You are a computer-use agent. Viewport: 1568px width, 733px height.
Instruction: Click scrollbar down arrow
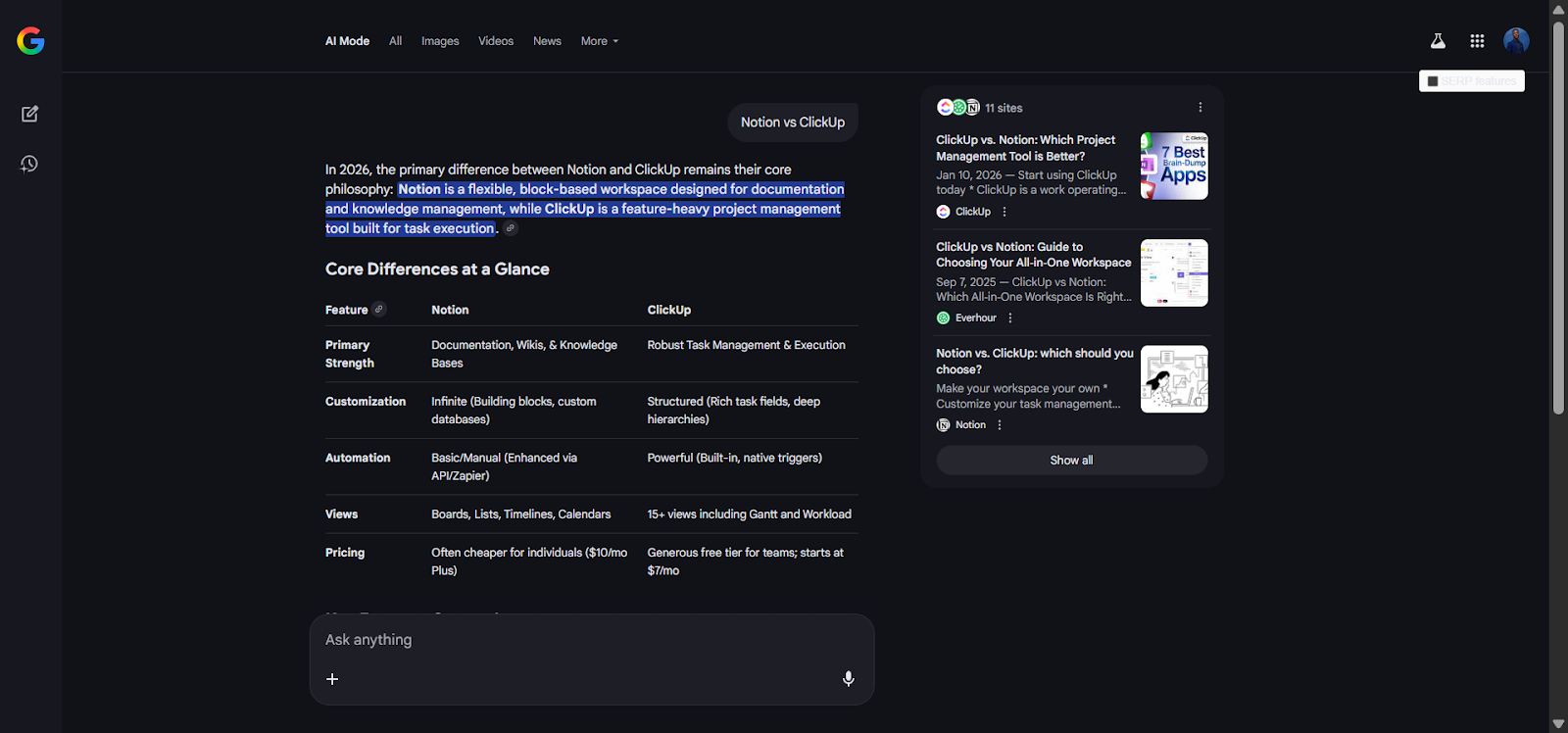coord(1558,724)
